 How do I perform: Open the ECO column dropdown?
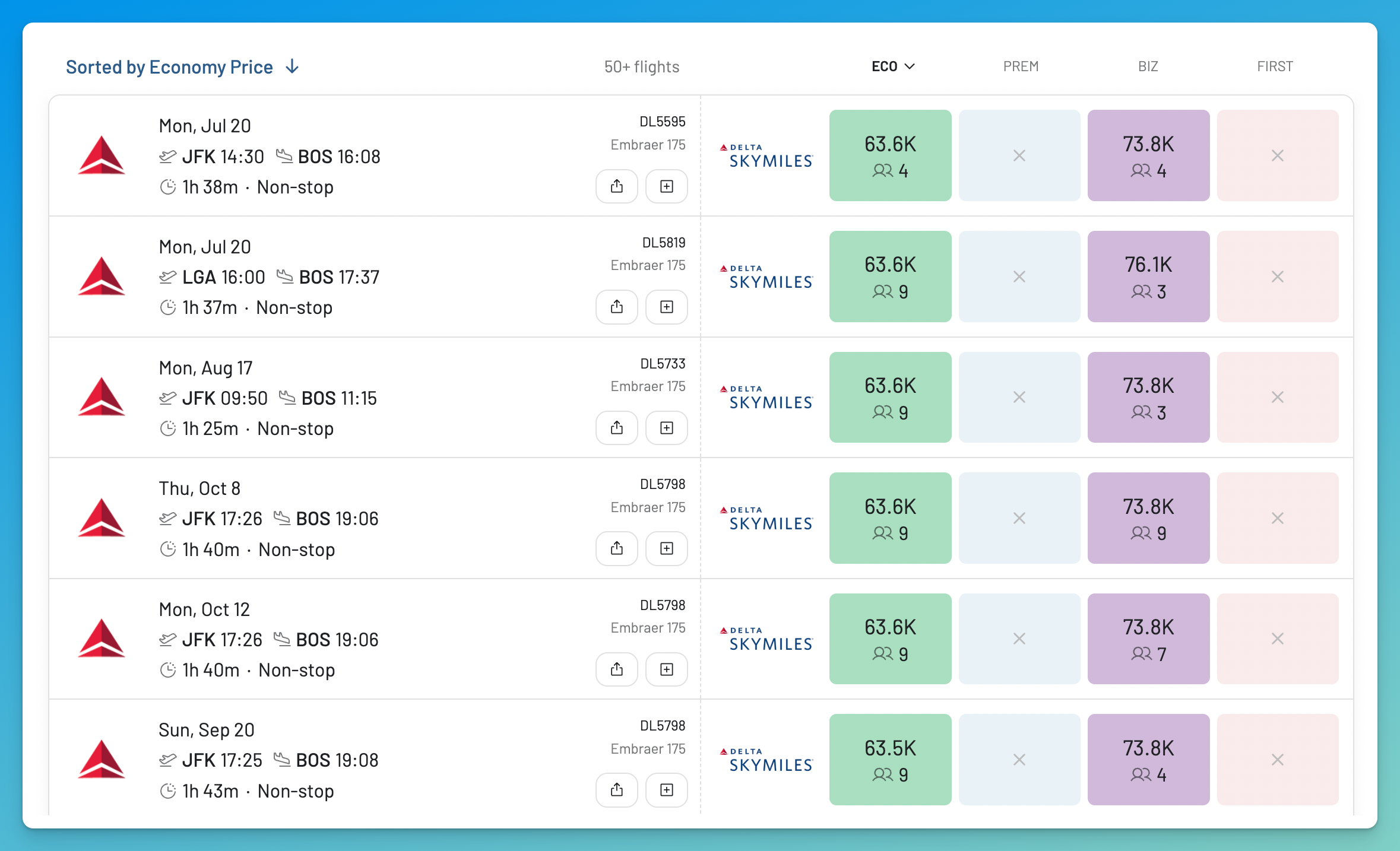(893, 66)
